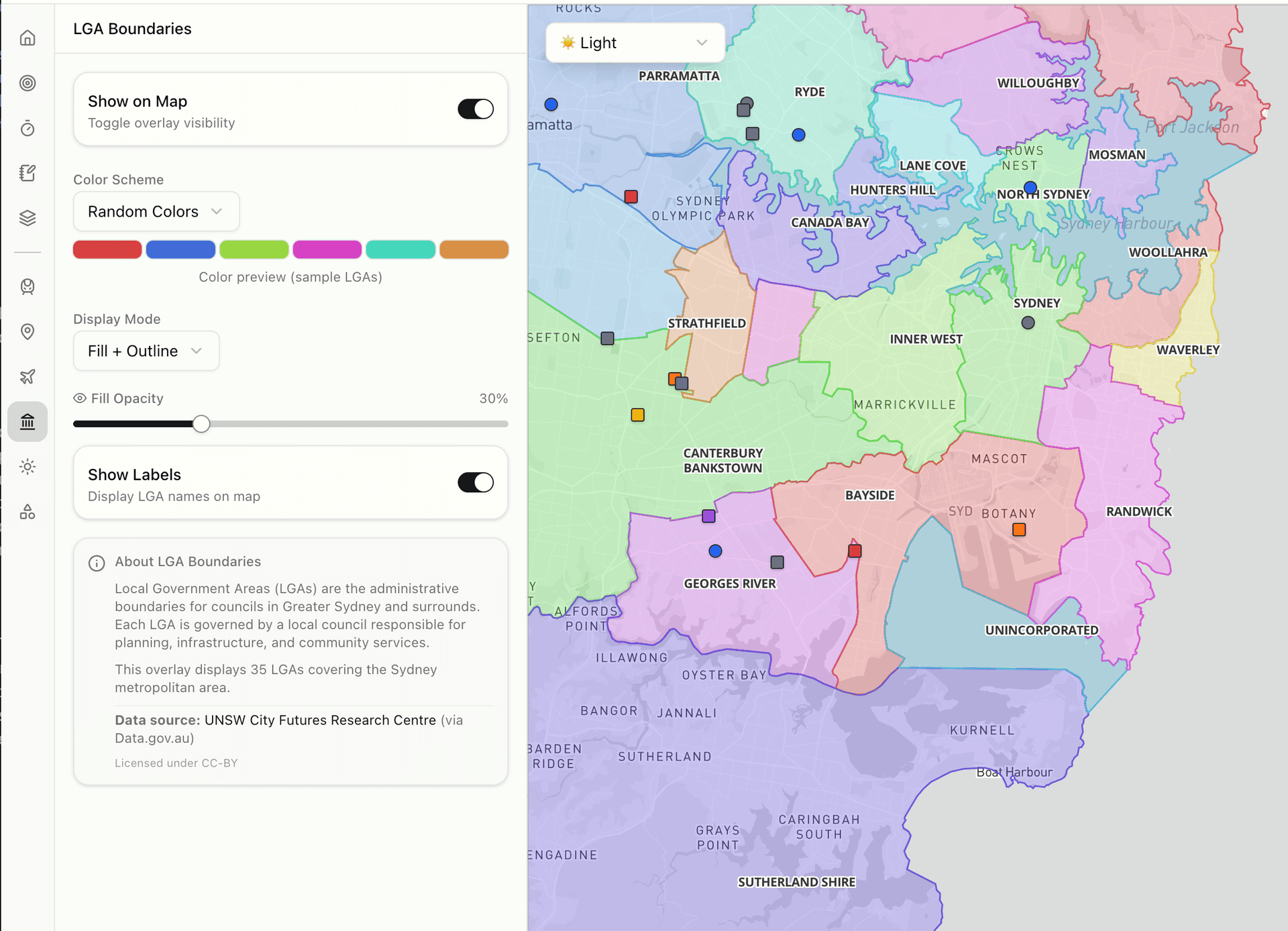Open the airplane flights sidebar icon

coord(28,376)
